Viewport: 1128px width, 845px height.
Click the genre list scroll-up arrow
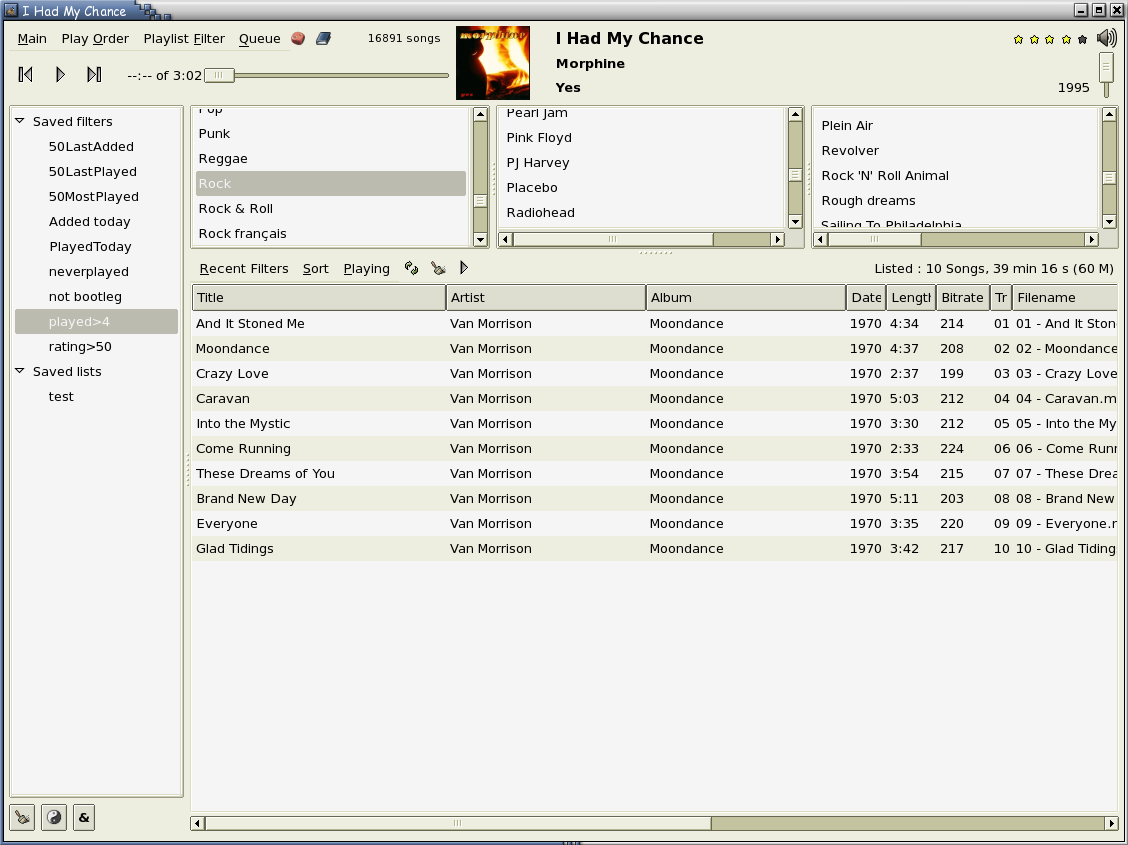[x=480, y=114]
